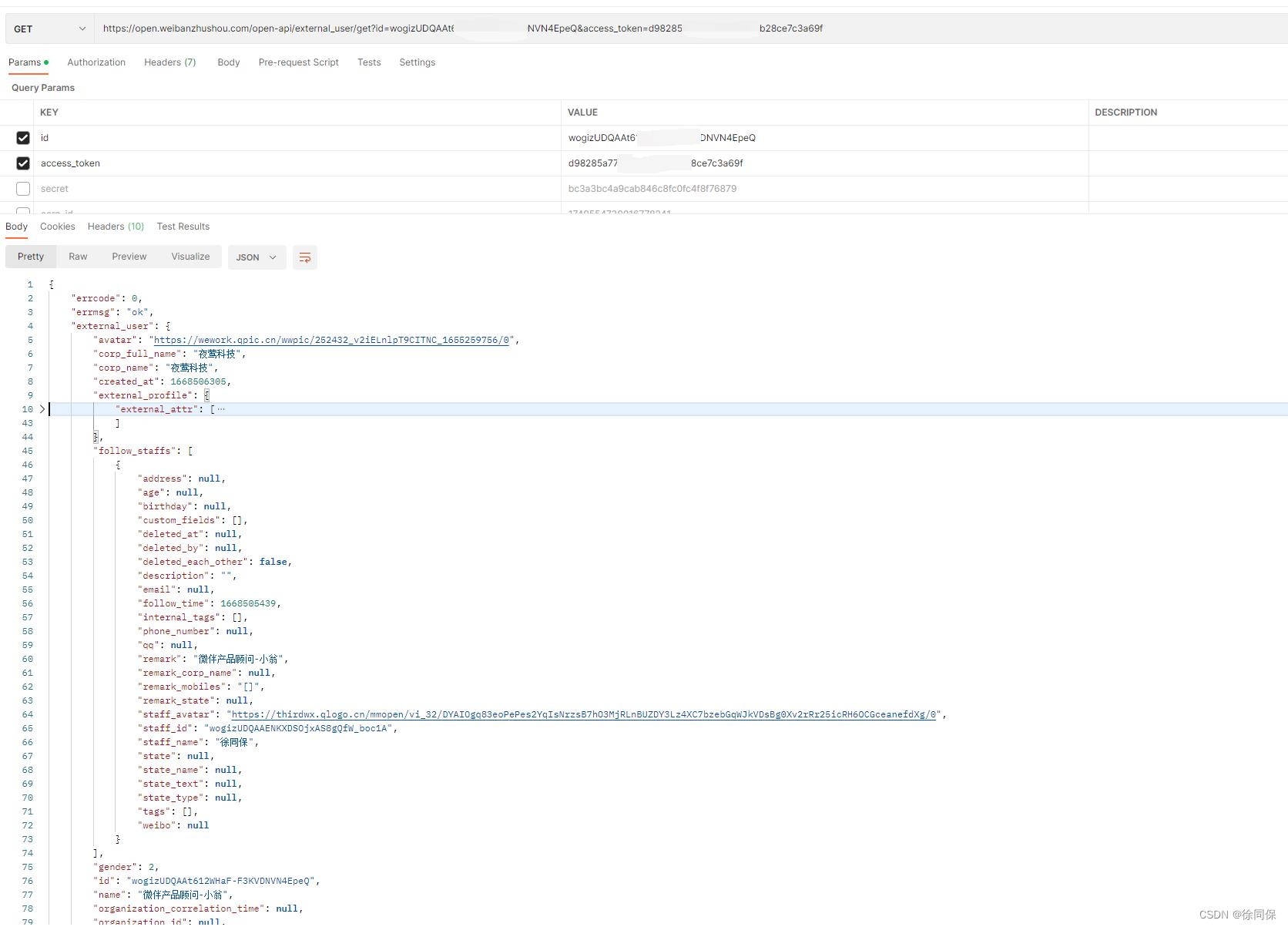This screenshot has height=927, width=1288.
Task: Select the Pretty view mode
Action: coord(31,257)
